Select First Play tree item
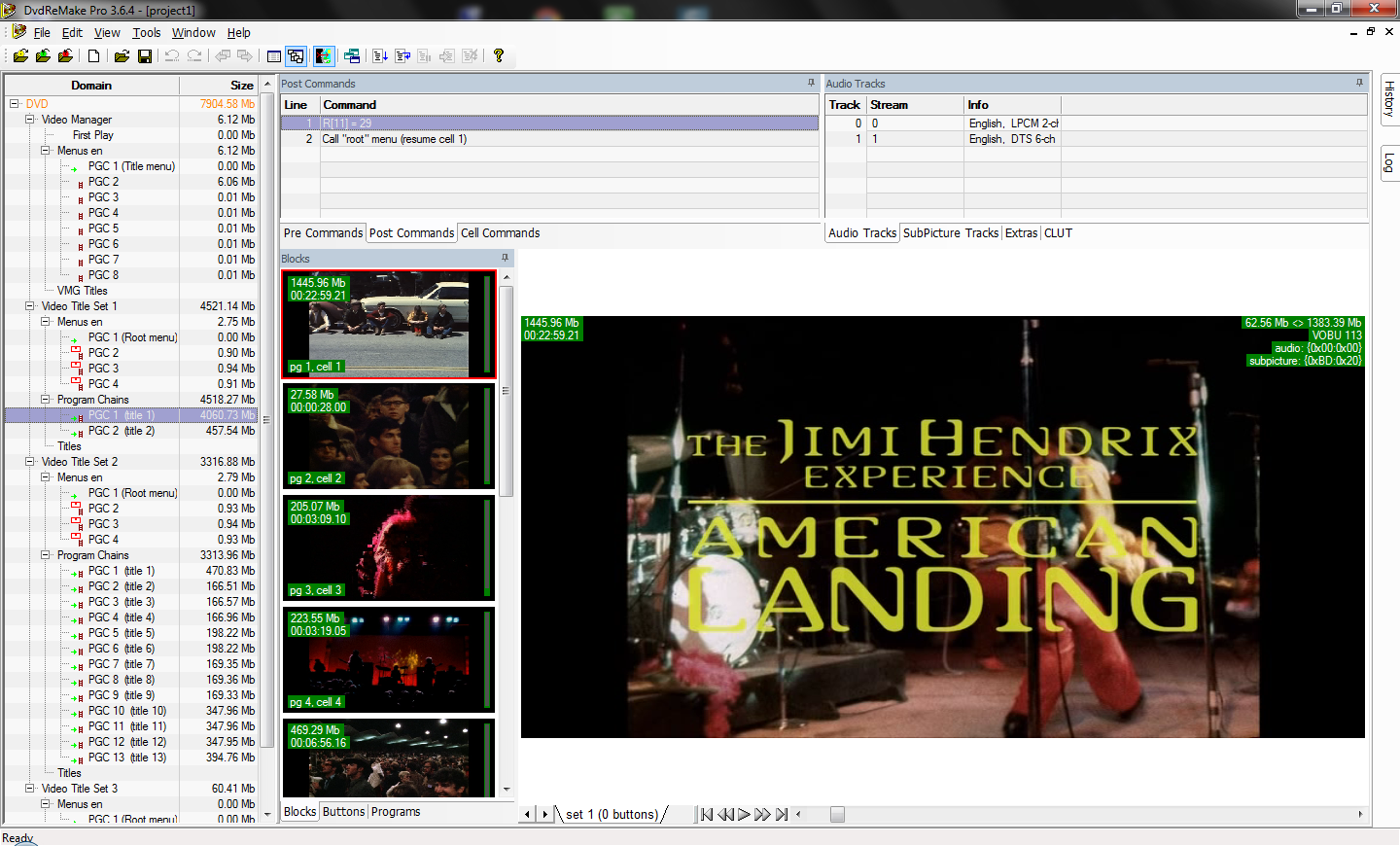The image size is (1400, 846). click(92, 135)
